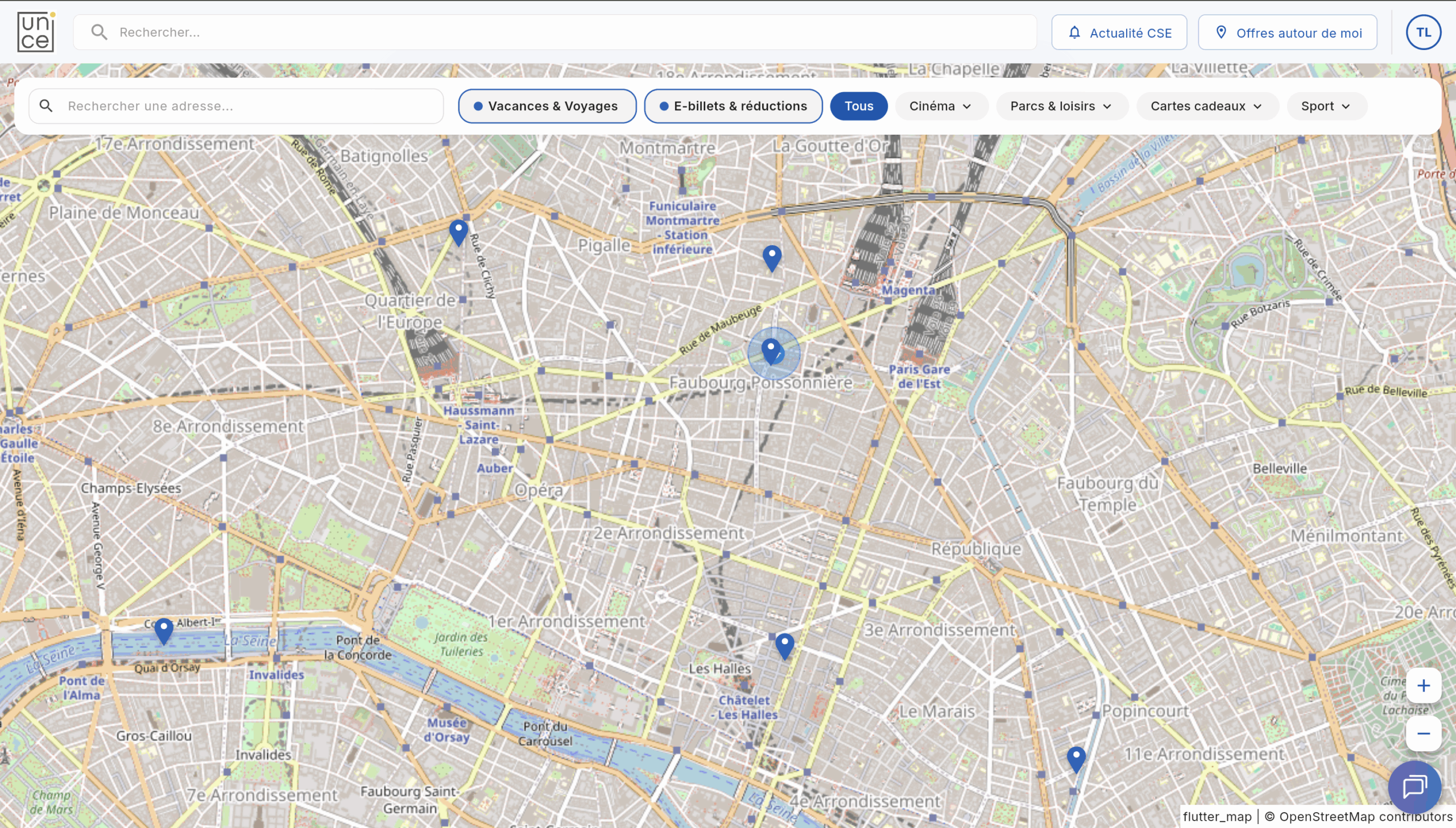Focus the top Rechercher search field

coord(555,32)
